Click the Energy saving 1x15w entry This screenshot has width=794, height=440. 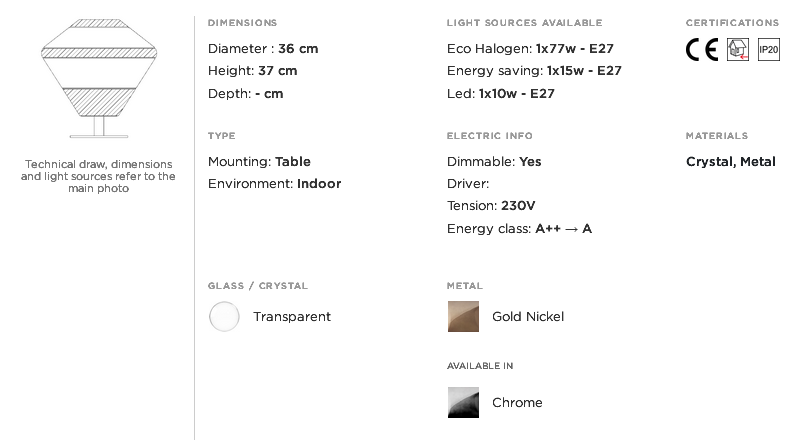(x=534, y=71)
